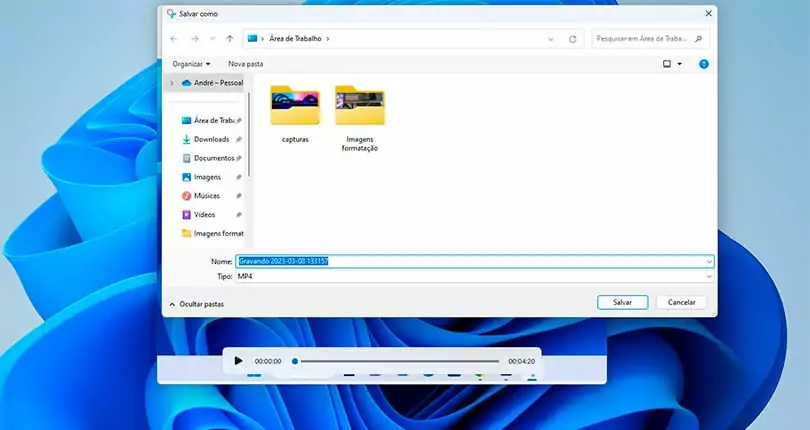Open Imagens in the sidebar
The height and width of the screenshot is (430, 810).
click(202, 177)
